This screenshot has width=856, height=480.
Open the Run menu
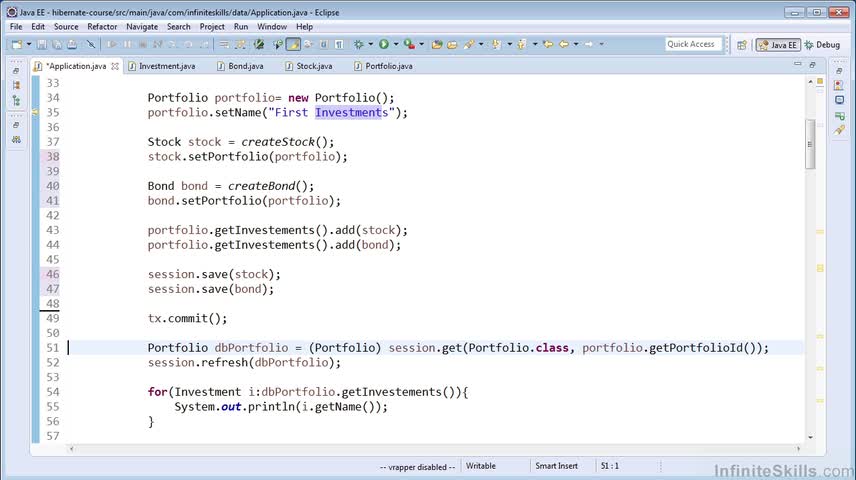[241, 26]
